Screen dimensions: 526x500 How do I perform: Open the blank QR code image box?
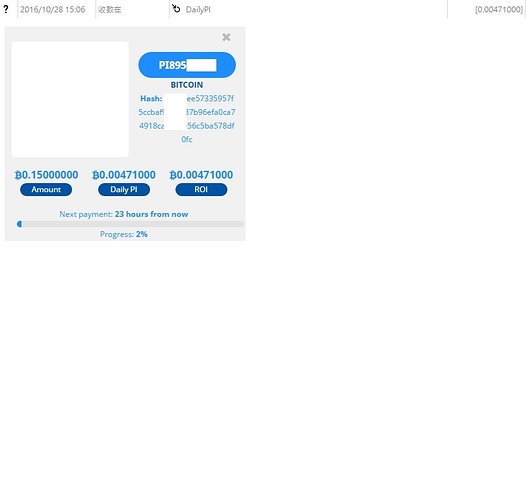click(70, 99)
